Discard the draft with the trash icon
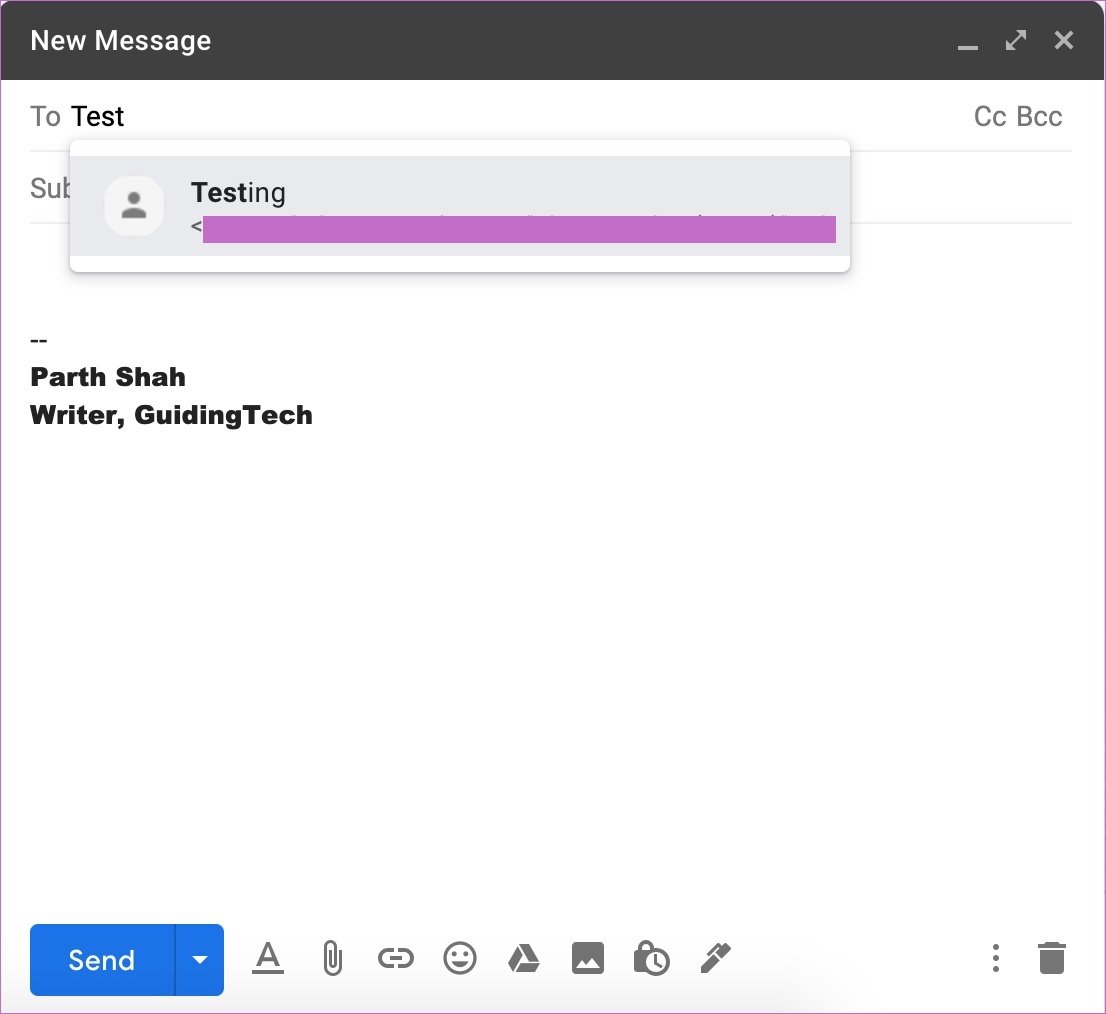Image resolution: width=1106 pixels, height=1014 pixels. (1051, 958)
